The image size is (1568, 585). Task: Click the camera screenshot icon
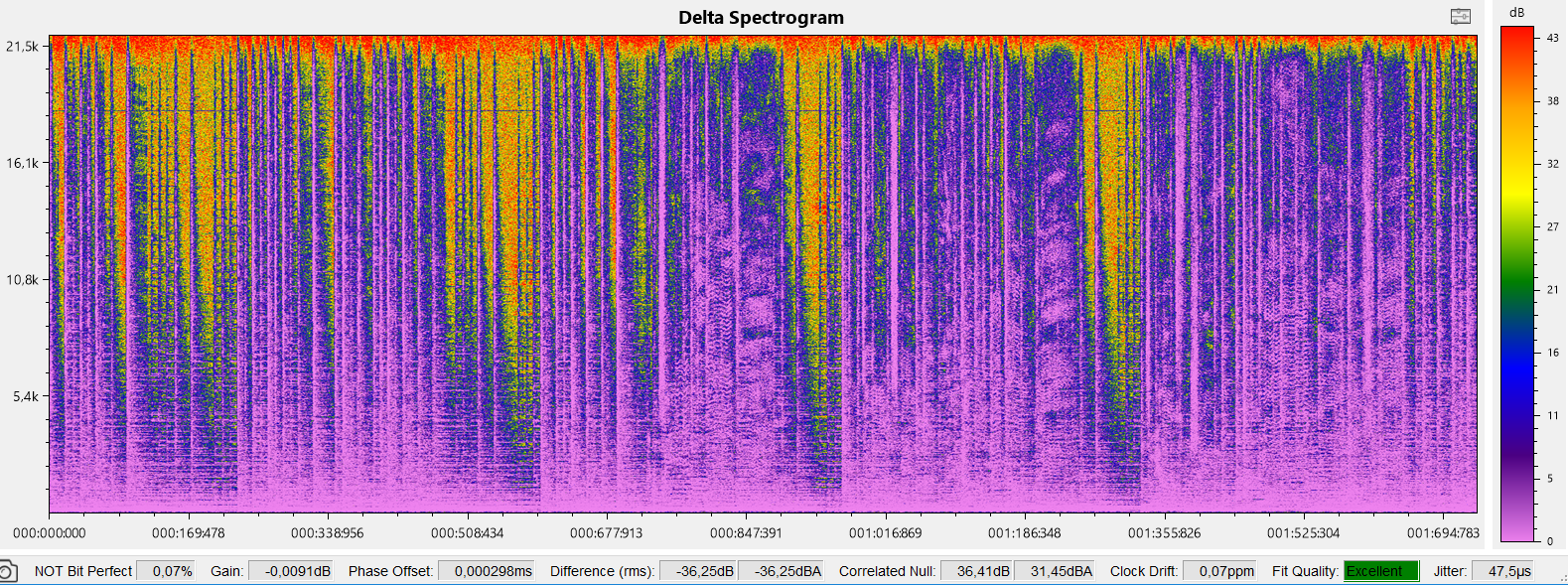point(8,571)
